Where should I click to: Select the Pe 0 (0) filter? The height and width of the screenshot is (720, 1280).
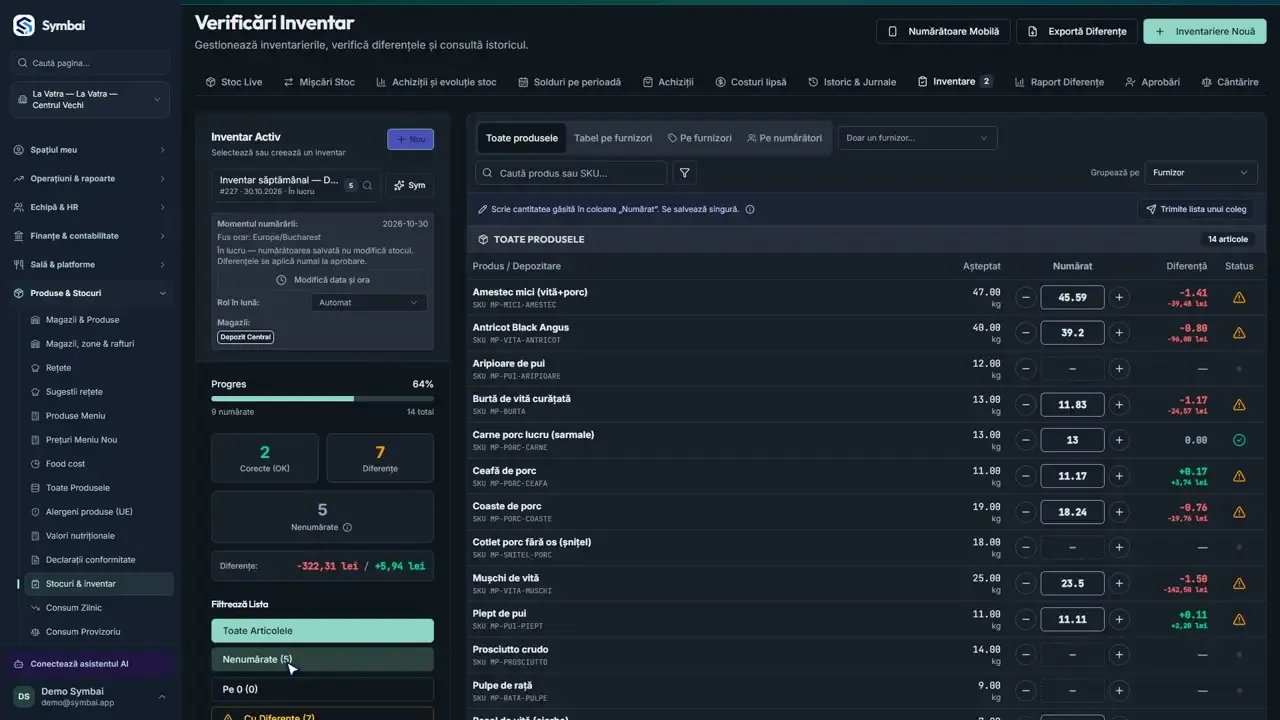coord(322,689)
